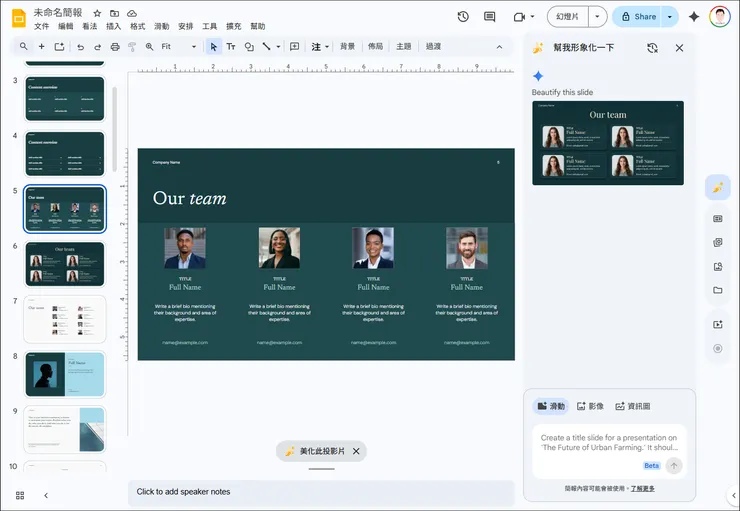Select the 滑動 slide generation mode

point(551,406)
